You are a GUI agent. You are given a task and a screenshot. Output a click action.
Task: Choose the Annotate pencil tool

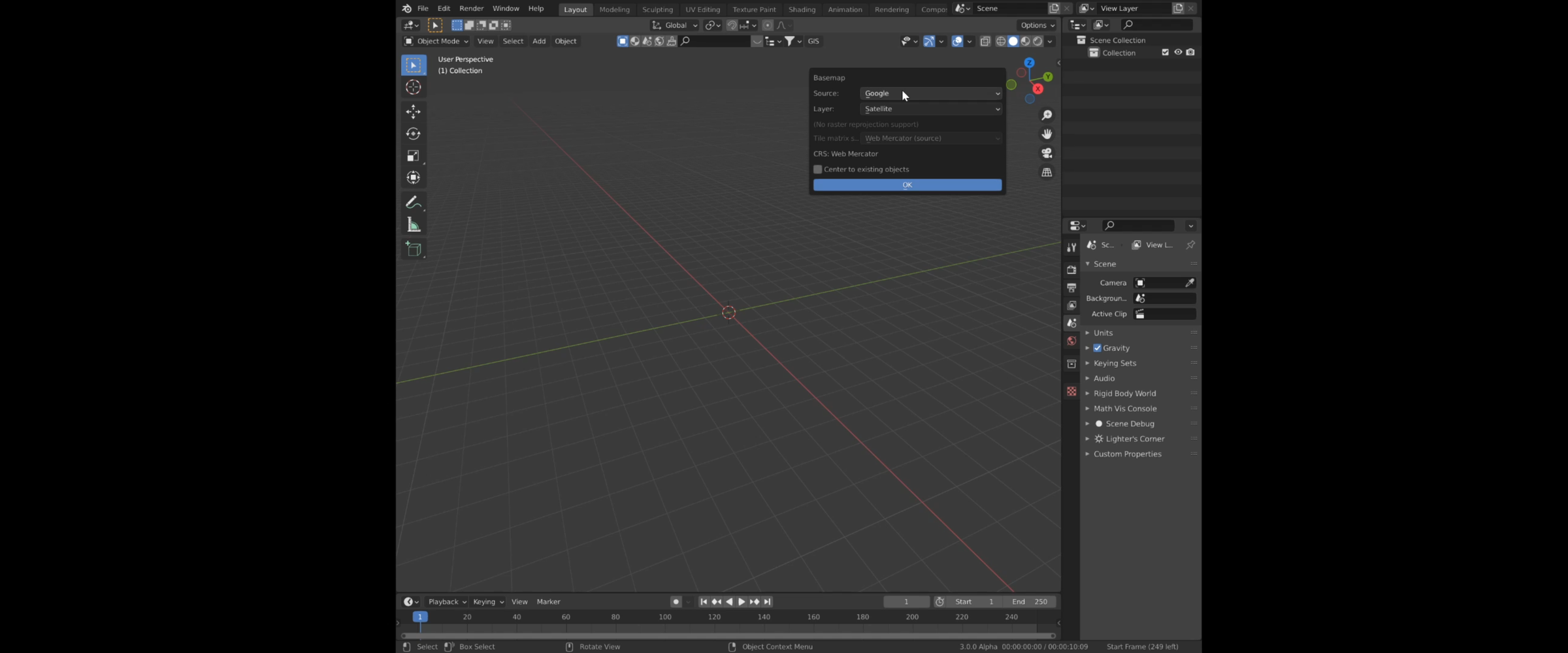[x=413, y=202]
